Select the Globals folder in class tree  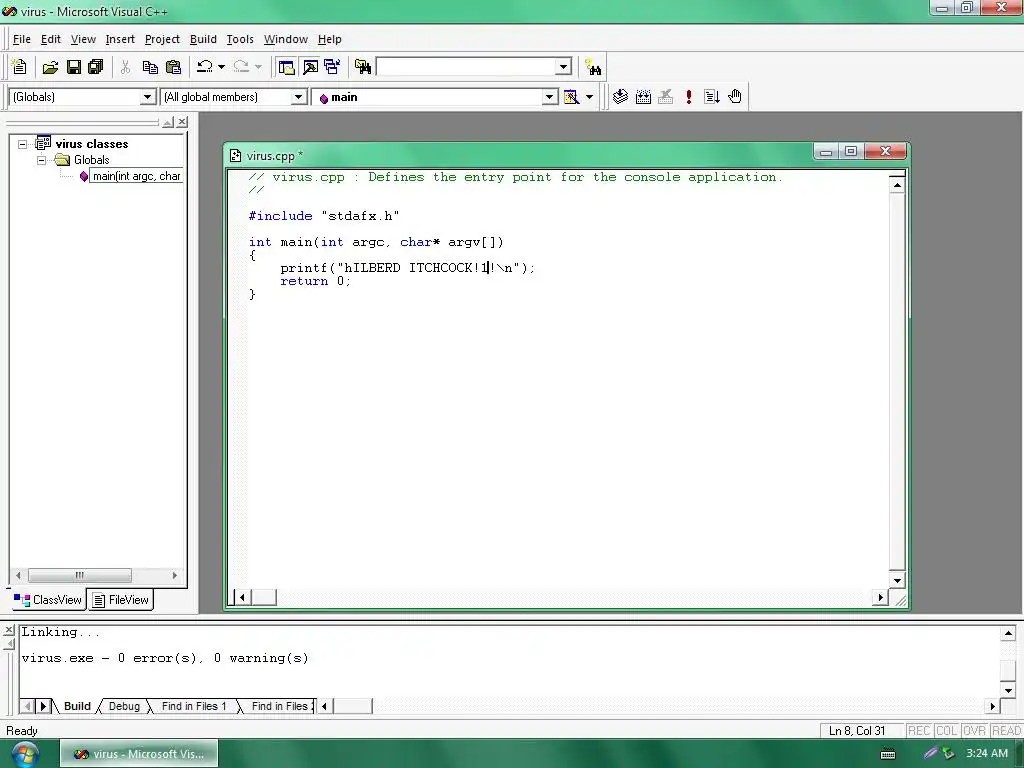pos(91,160)
